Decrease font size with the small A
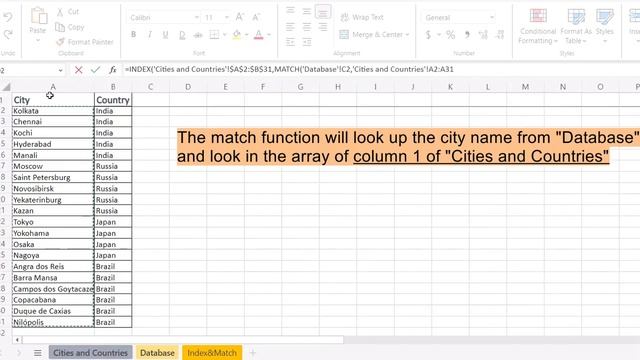The image size is (640, 360). pyautogui.click(x=256, y=17)
